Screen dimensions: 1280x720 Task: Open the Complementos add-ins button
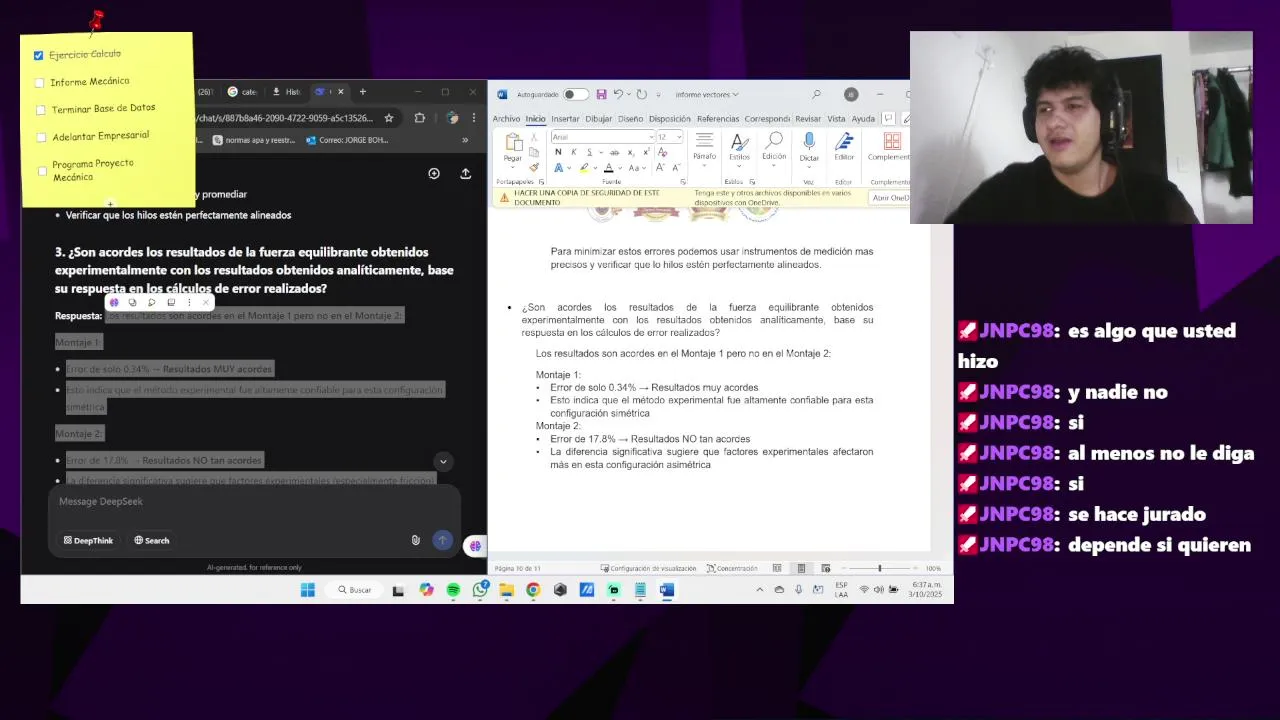point(891,147)
